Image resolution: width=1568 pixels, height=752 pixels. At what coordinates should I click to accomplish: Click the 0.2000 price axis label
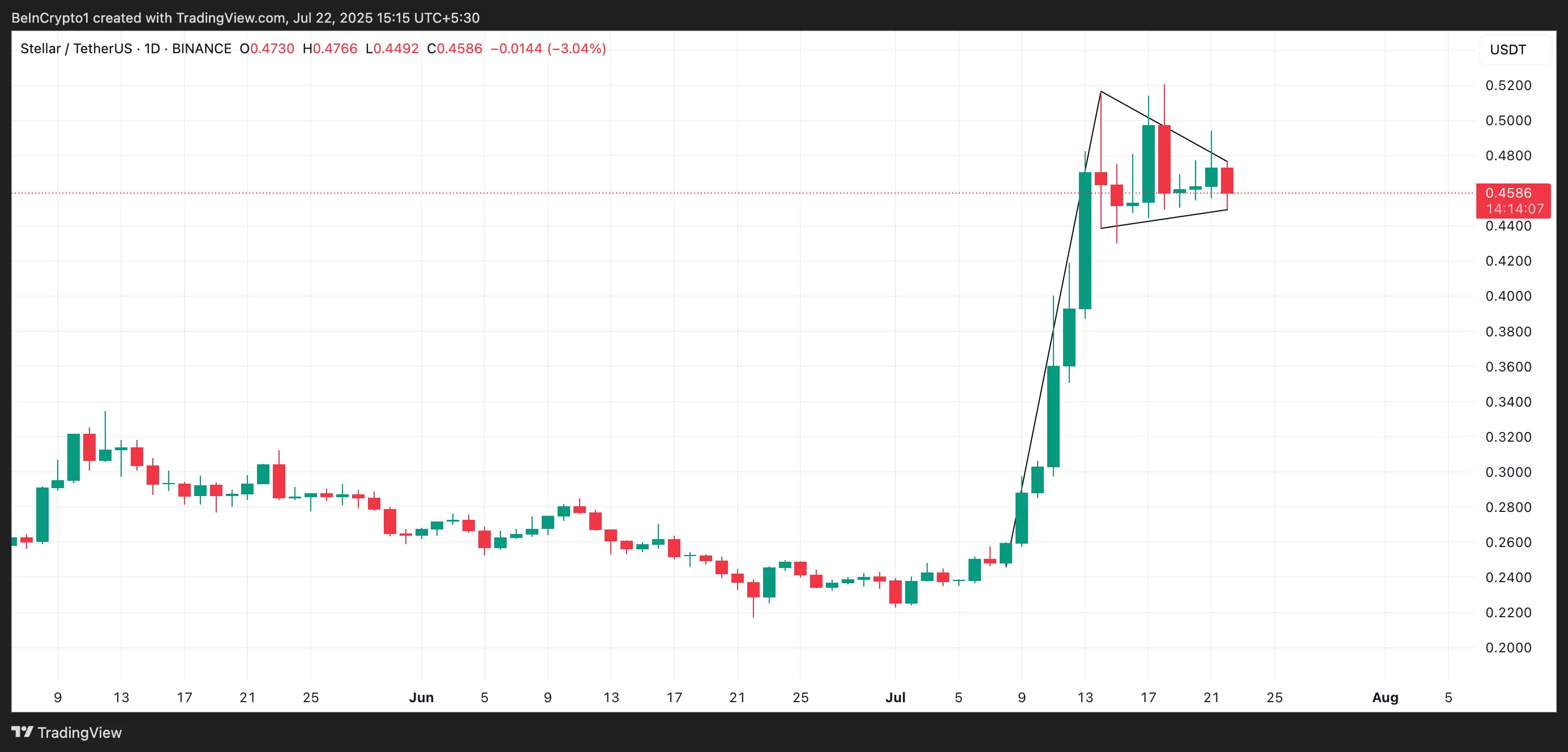(1509, 647)
